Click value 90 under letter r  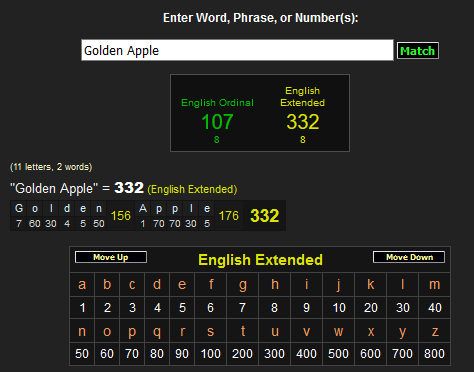click(x=182, y=353)
